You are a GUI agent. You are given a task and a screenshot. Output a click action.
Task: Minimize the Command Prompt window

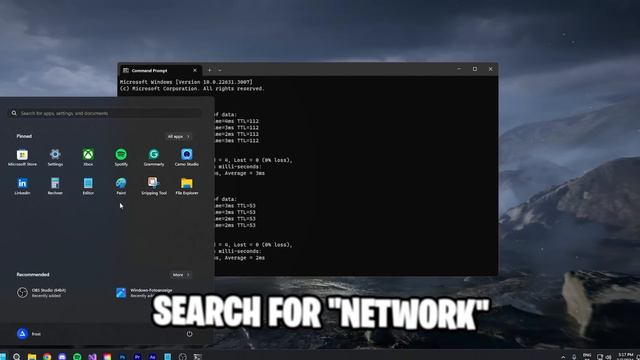(x=459, y=69)
